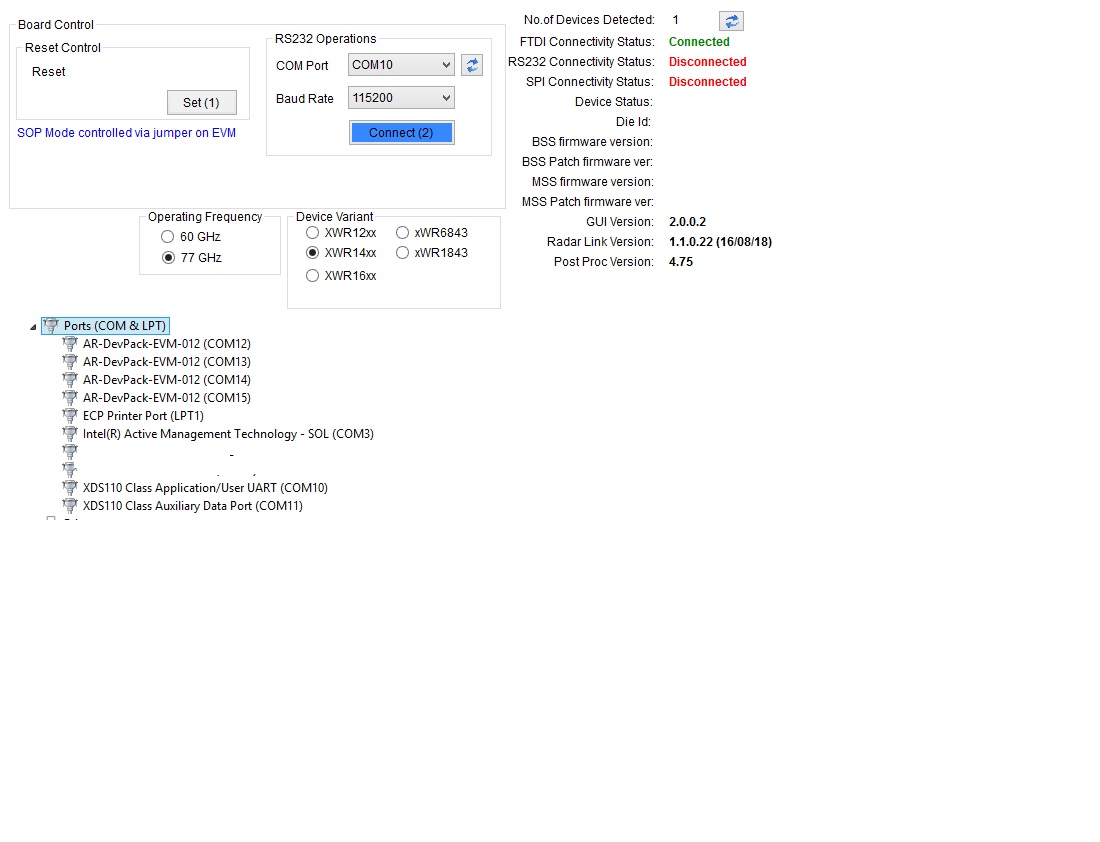Select AR-DevPack-EVM-012 (COM15) entry
The height and width of the screenshot is (842, 1100).
click(166, 397)
